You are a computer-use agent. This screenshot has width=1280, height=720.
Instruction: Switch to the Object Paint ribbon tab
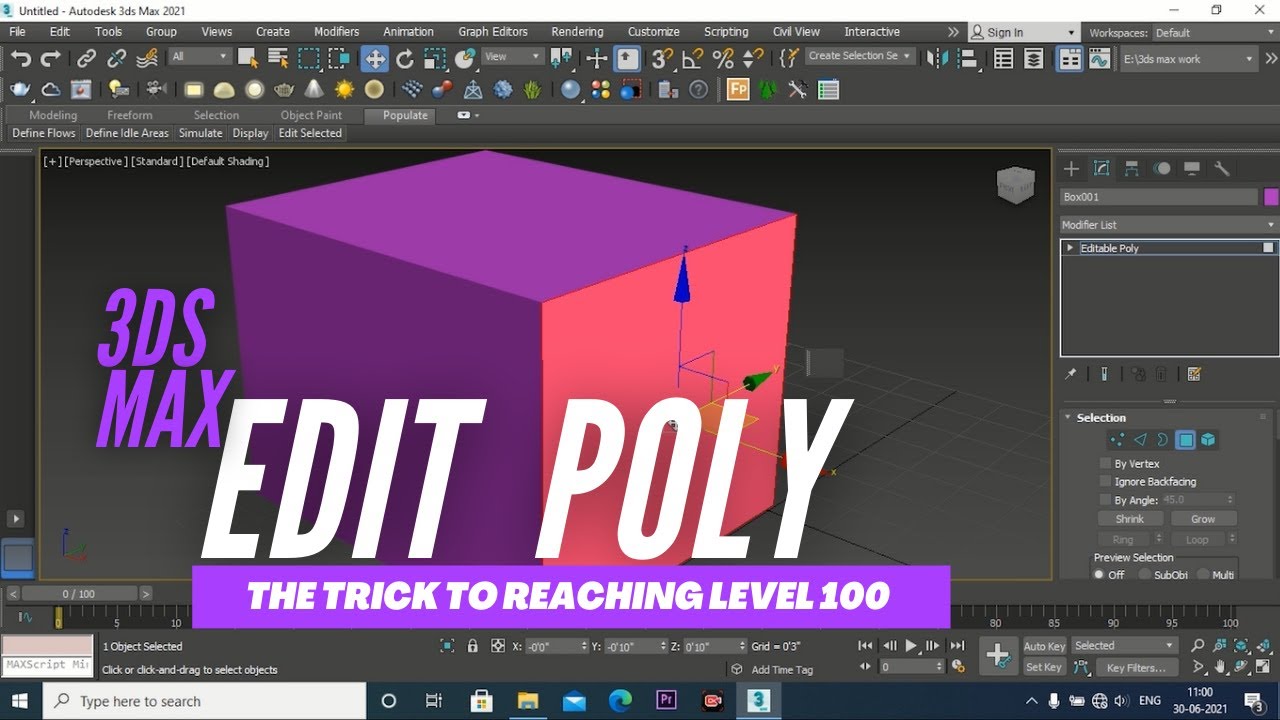point(311,115)
